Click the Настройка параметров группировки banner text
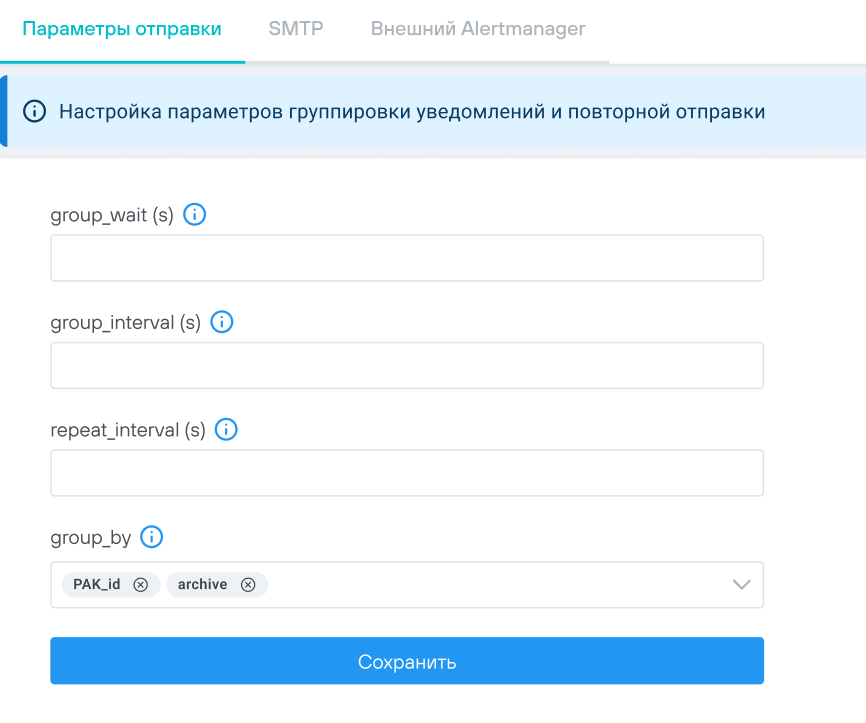Image resolution: width=866 pixels, height=723 pixels. [412, 112]
